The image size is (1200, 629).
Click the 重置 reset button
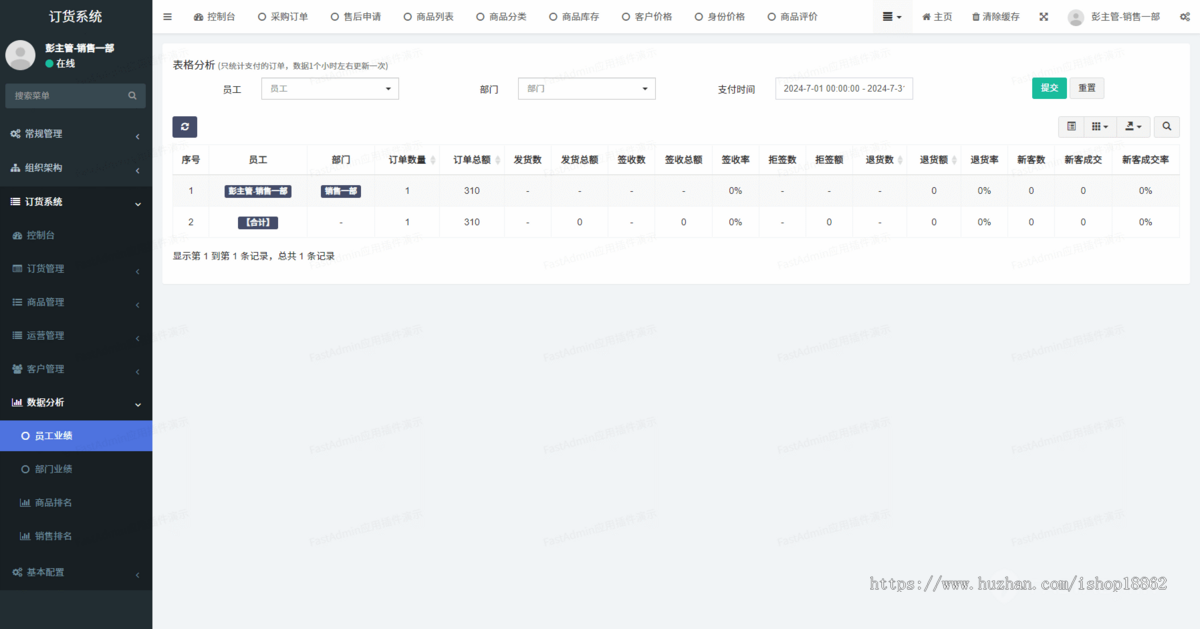(x=1087, y=88)
